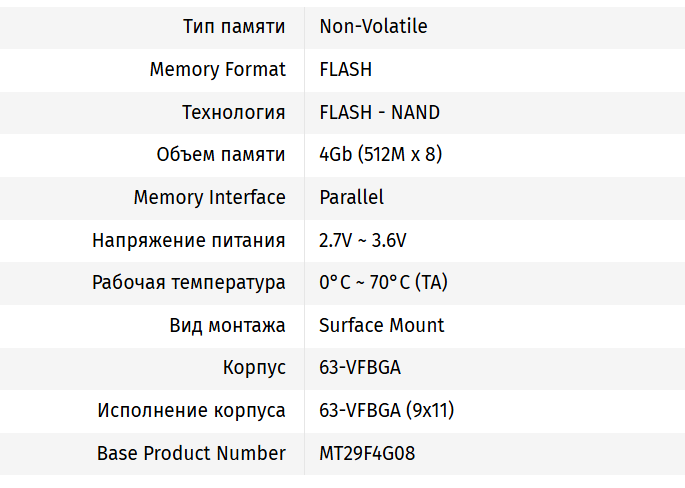Select the "FLASH" memory format value
This screenshot has width=685, height=488.
[345, 70]
